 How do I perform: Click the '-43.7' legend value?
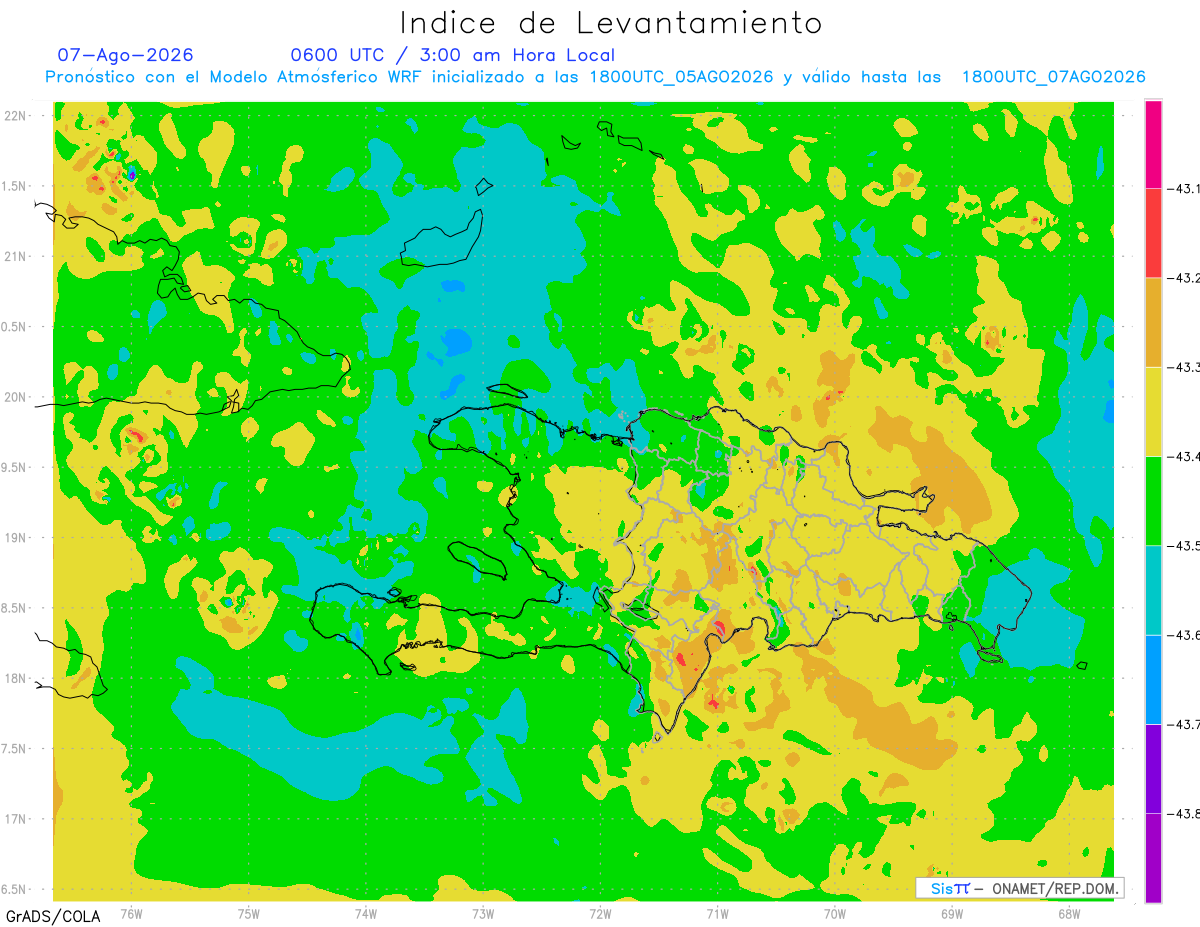pyautogui.click(x=1184, y=724)
